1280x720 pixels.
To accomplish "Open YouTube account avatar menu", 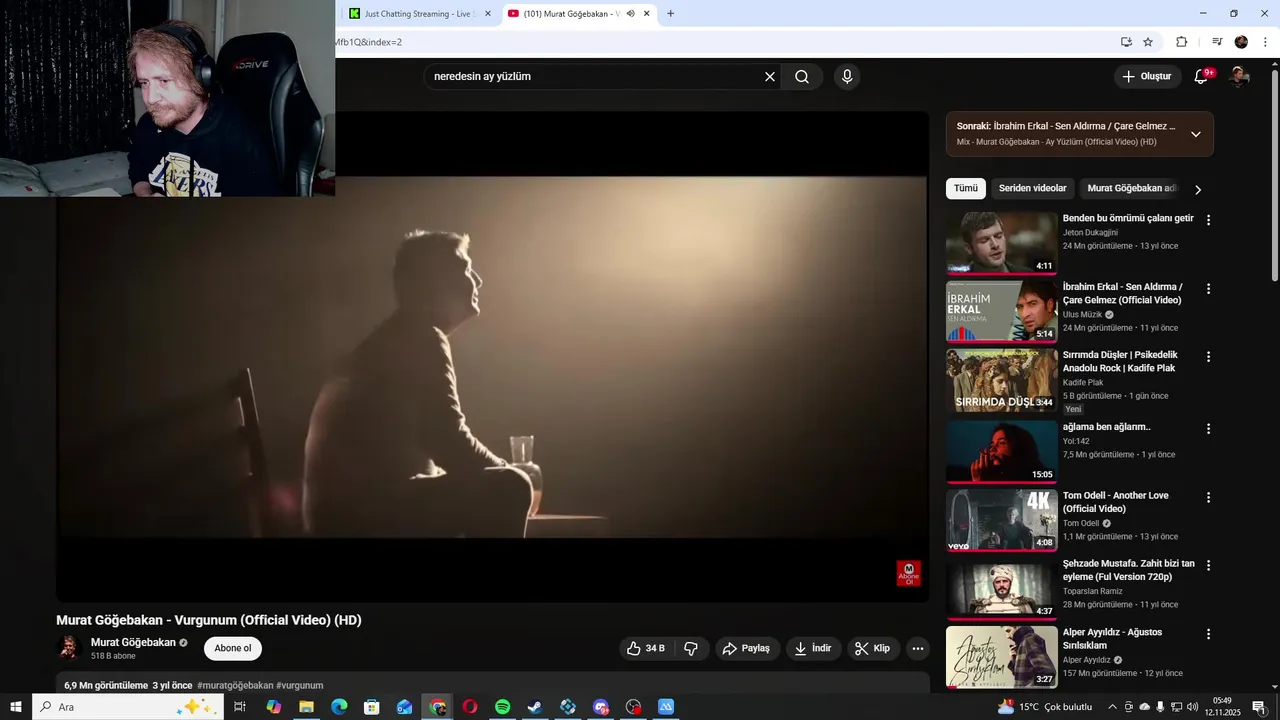I will coord(1239,77).
